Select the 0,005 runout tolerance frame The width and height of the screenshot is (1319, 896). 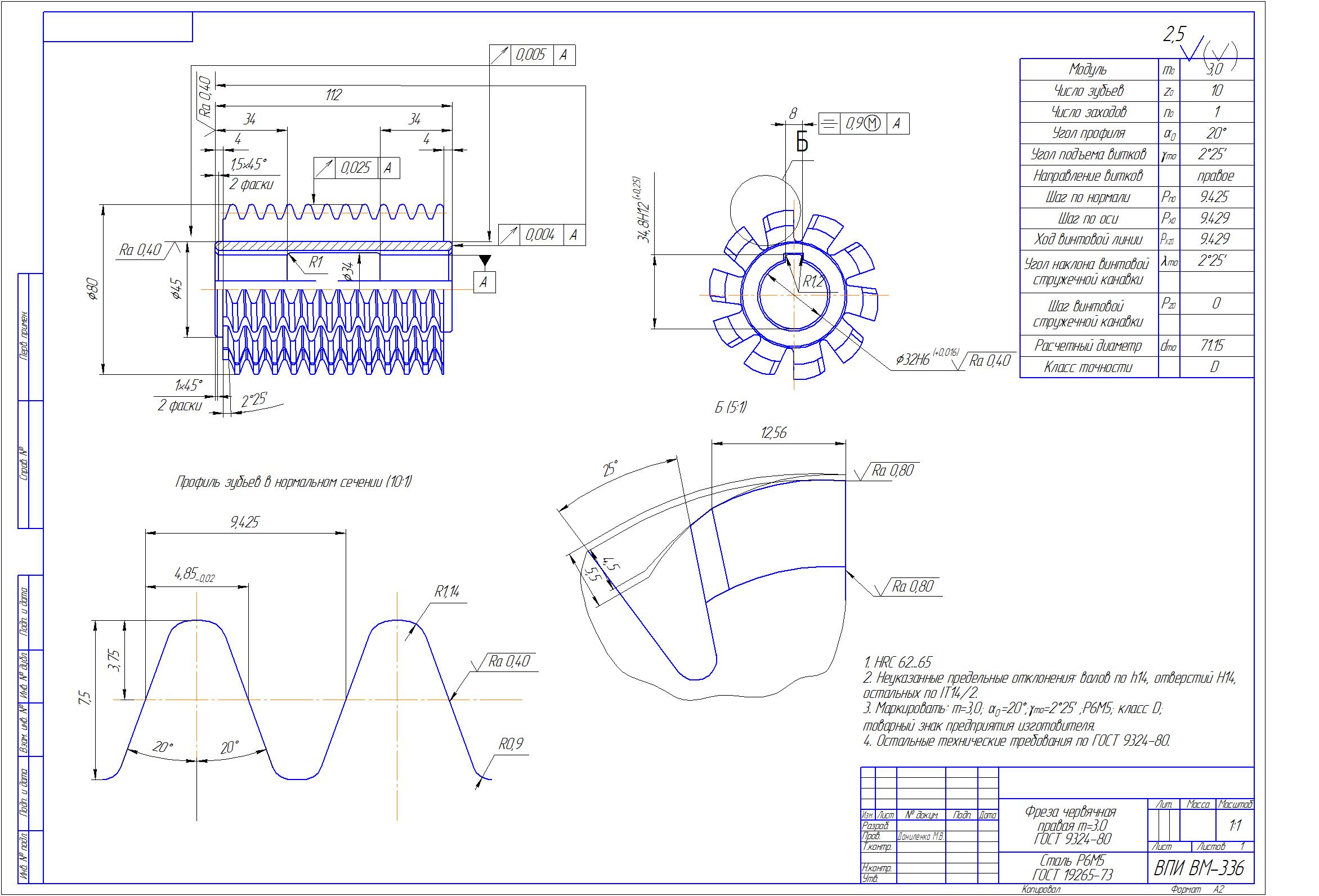[x=533, y=55]
